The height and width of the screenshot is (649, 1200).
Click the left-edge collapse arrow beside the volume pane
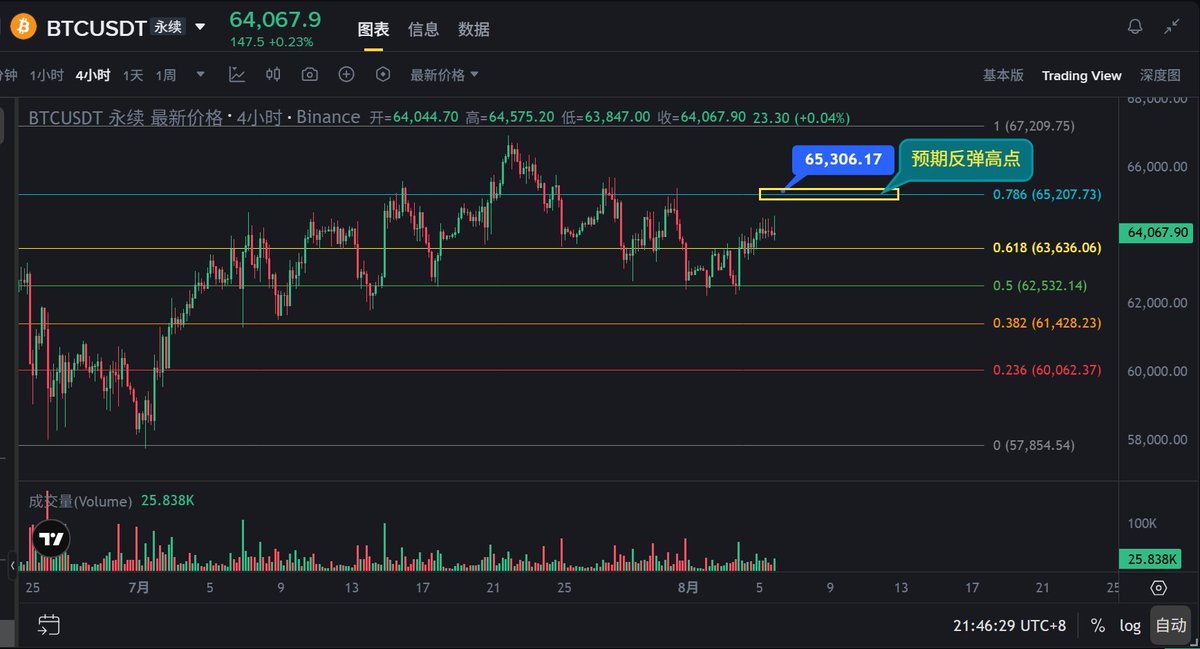pyautogui.click(x=13, y=565)
